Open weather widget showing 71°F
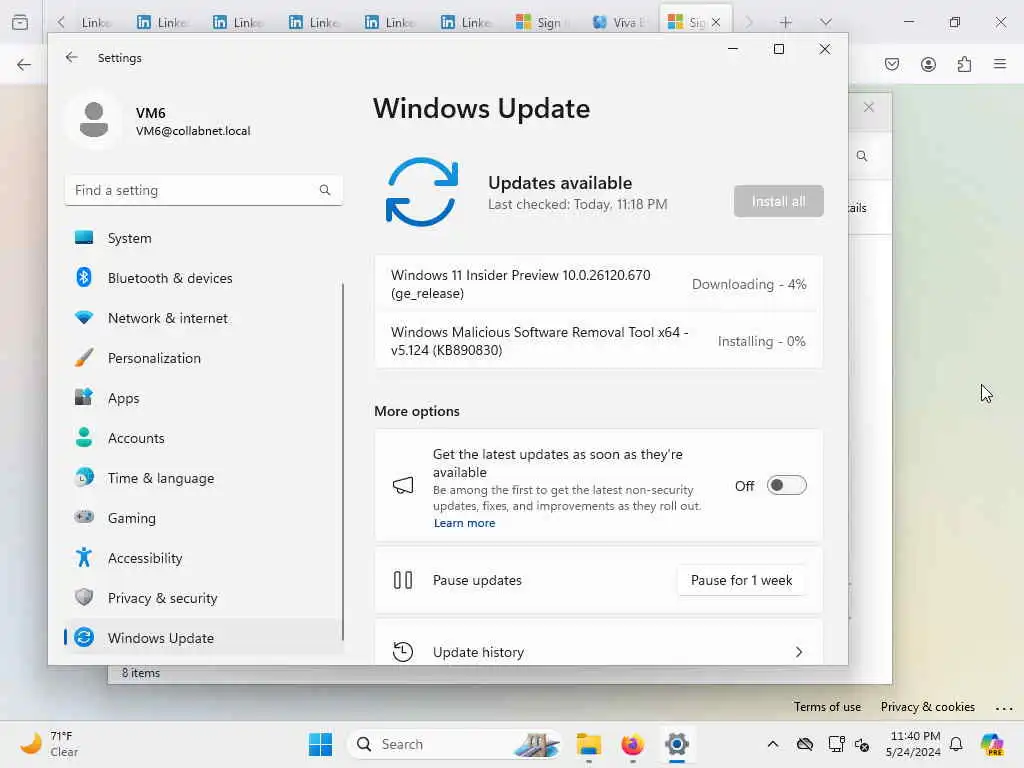This screenshot has width=1024, height=768. (49, 744)
